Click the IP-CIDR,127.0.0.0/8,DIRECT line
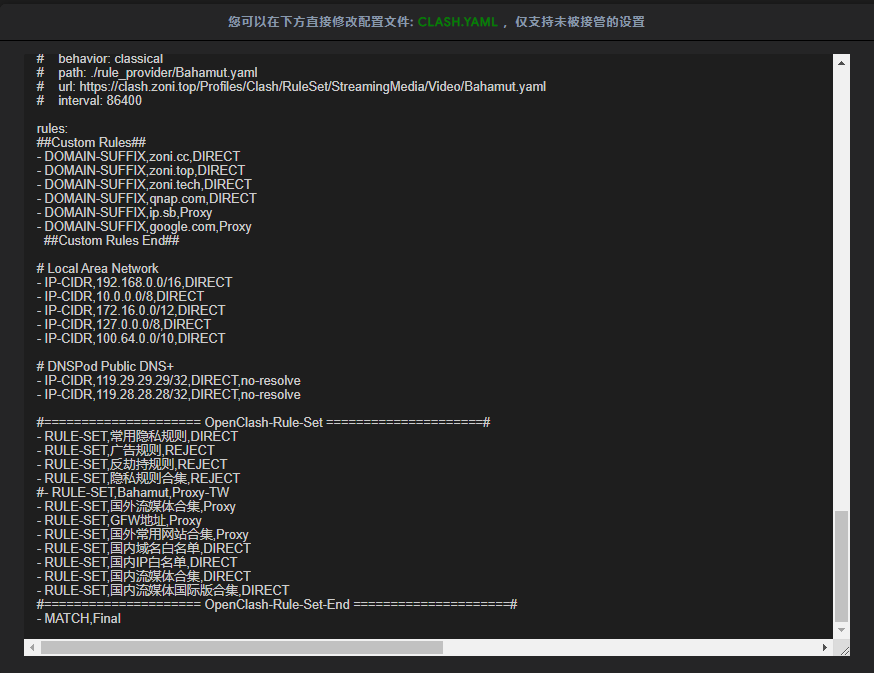The height and width of the screenshot is (673, 874). tap(124, 324)
